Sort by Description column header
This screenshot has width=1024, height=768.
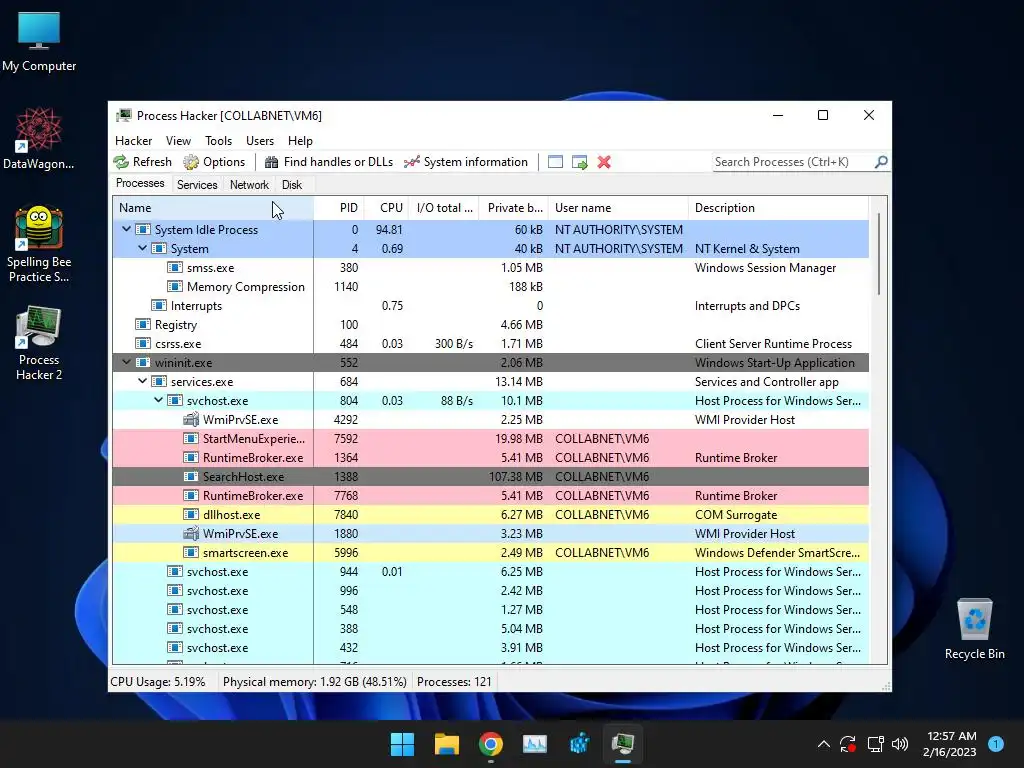(x=778, y=208)
